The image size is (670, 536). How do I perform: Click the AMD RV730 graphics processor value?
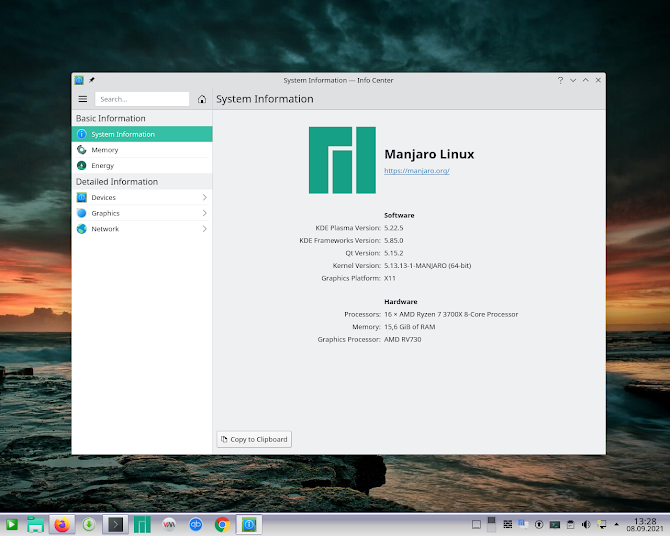click(403, 339)
